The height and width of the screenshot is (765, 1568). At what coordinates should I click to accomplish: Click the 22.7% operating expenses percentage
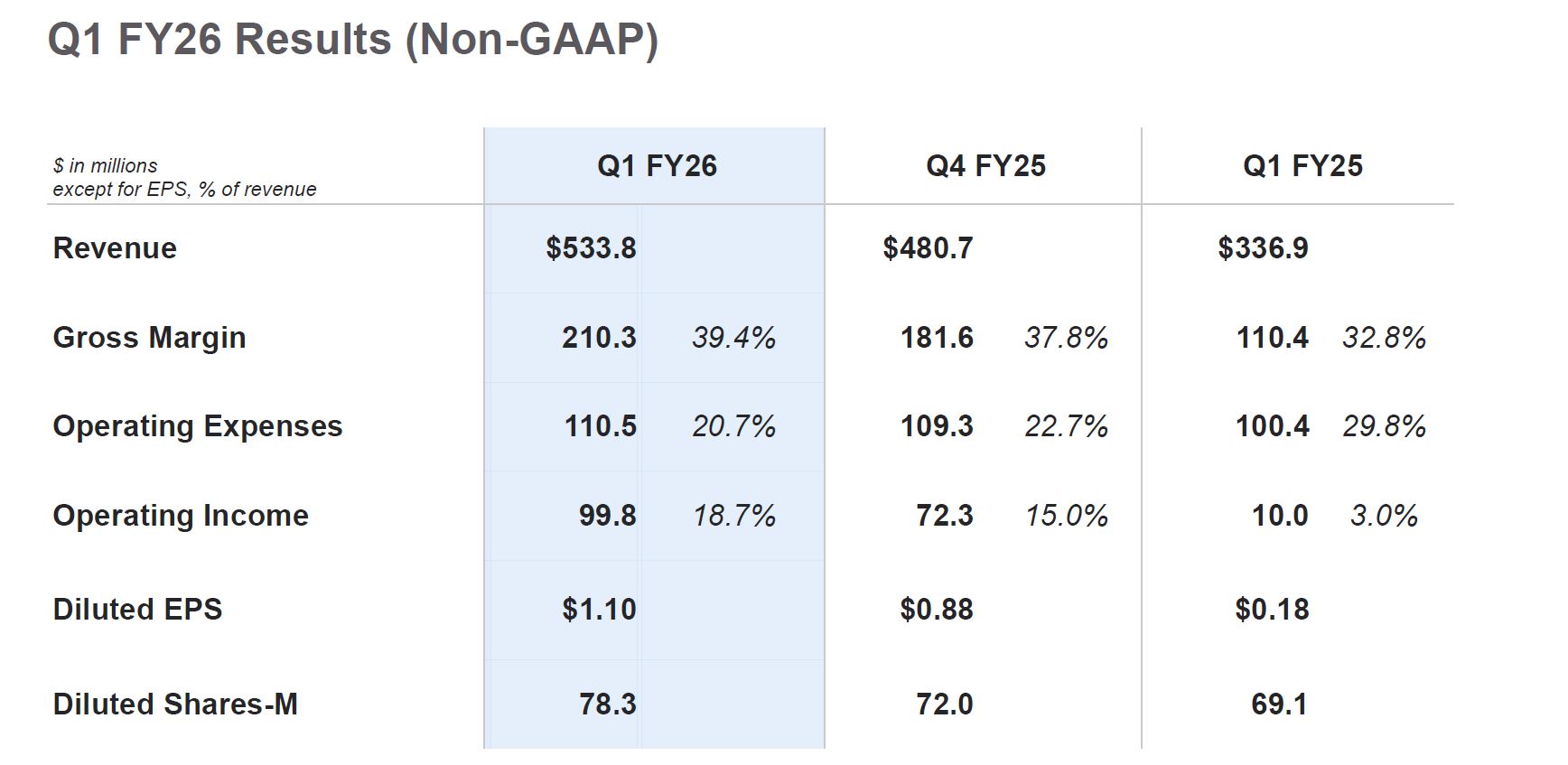pyautogui.click(x=1066, y=426)
